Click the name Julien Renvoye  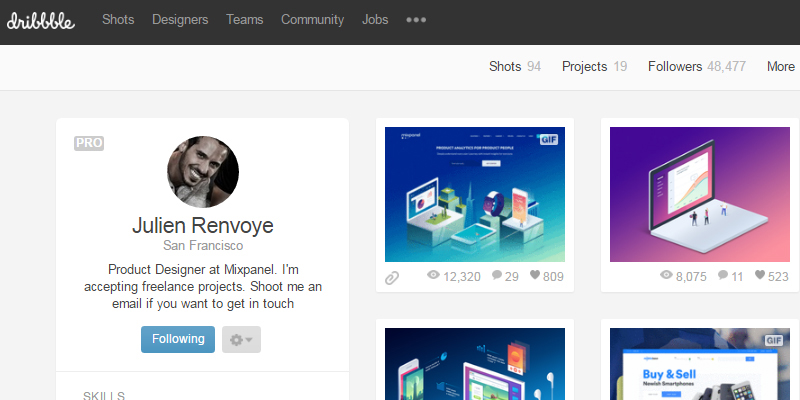203,225
